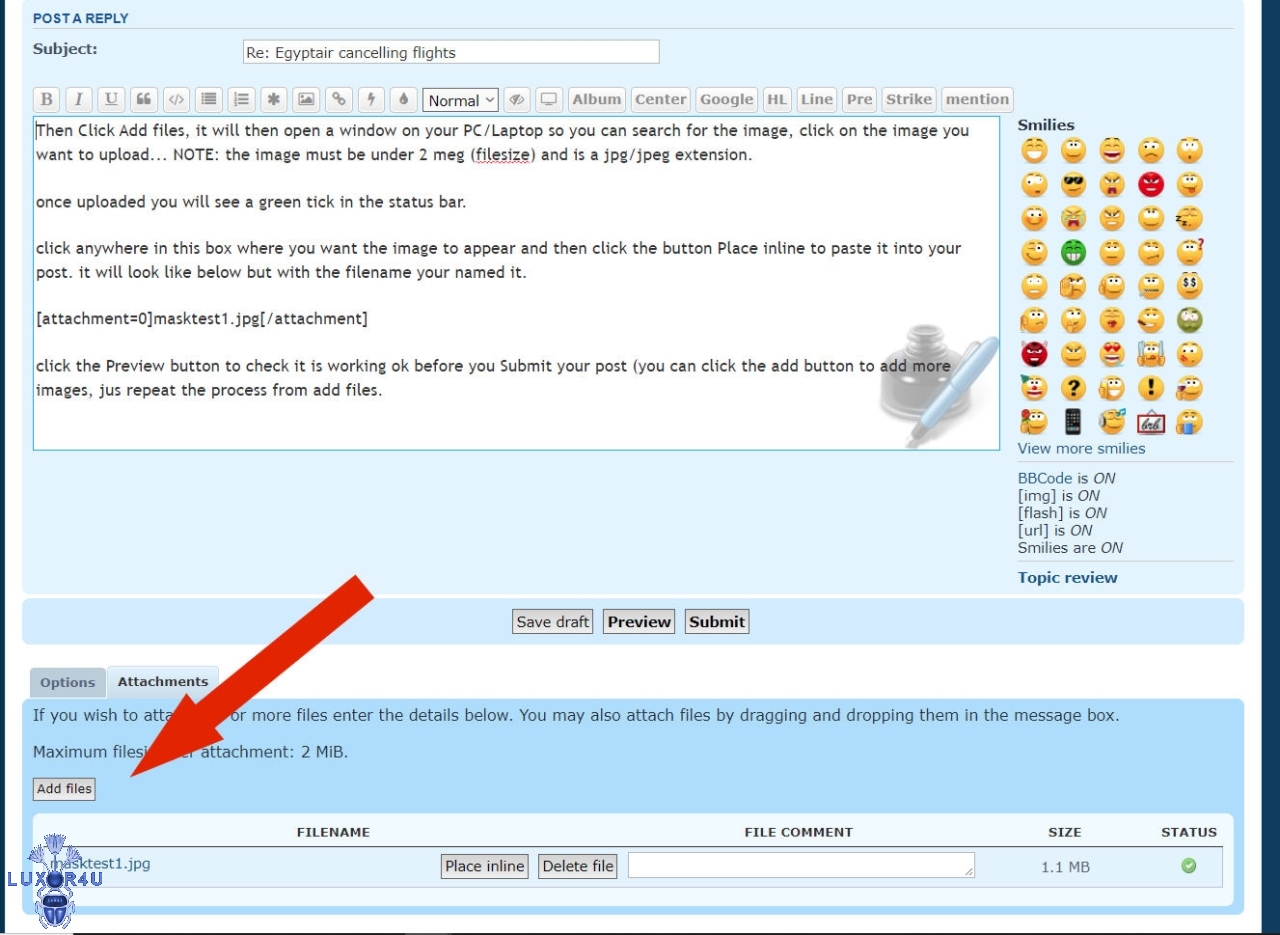
Task: Insert a quote block using the quote icon
Action: click(143, 99)
